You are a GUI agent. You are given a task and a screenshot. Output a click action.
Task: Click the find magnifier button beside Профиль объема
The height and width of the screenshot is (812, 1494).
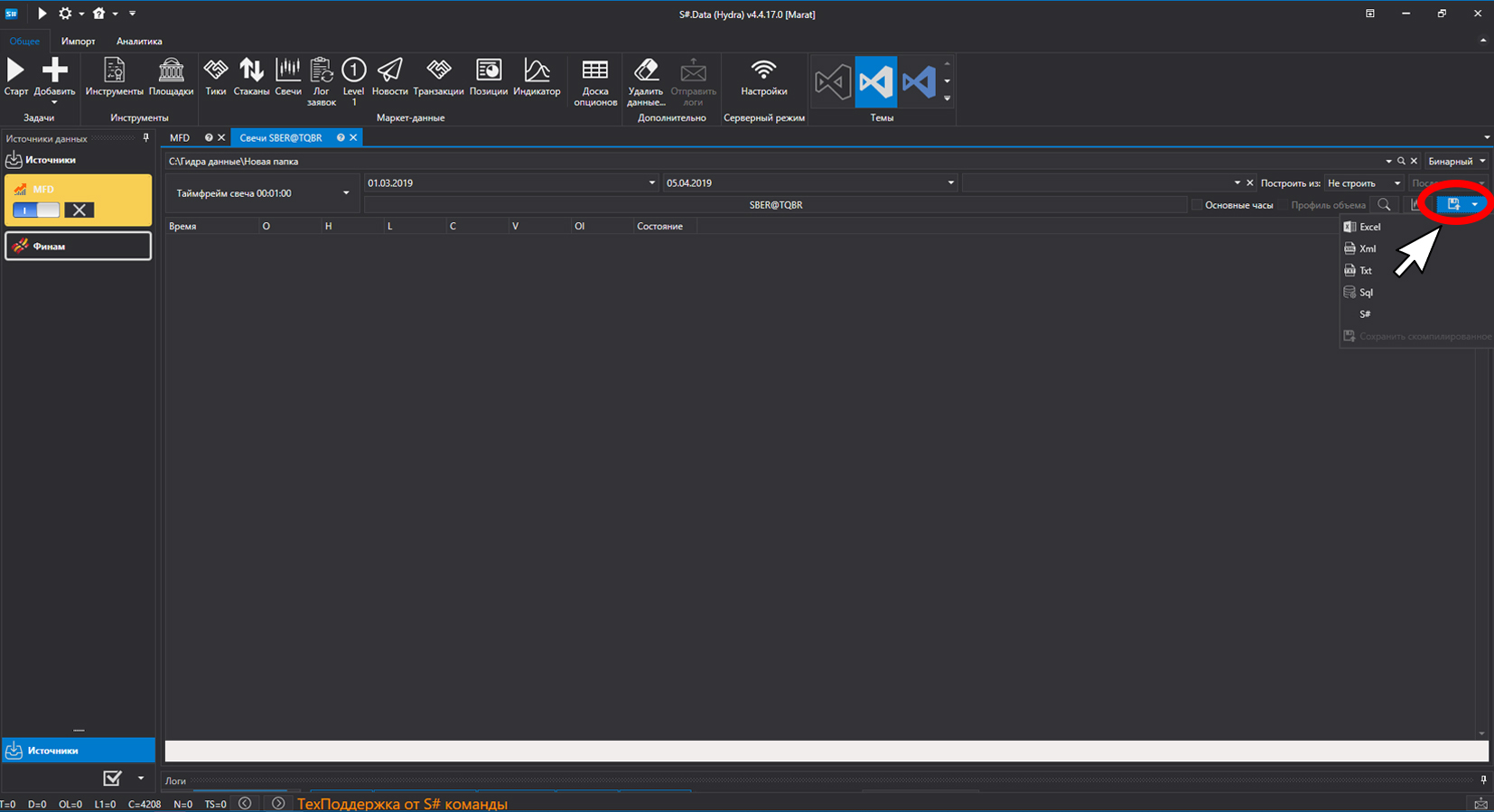(x=1384, y=205)
